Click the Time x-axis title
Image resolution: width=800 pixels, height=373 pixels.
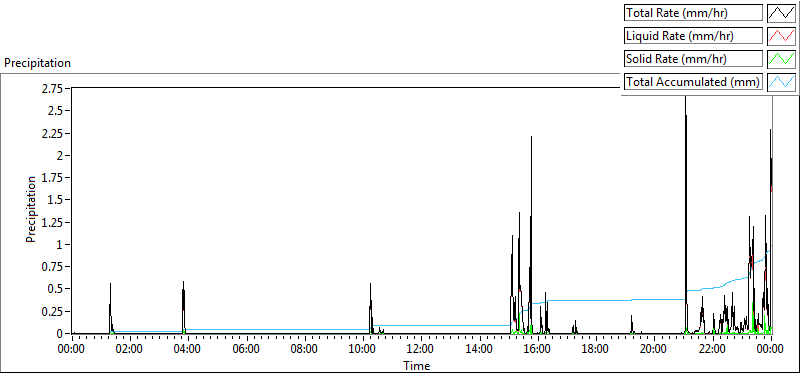coord(417,365)
